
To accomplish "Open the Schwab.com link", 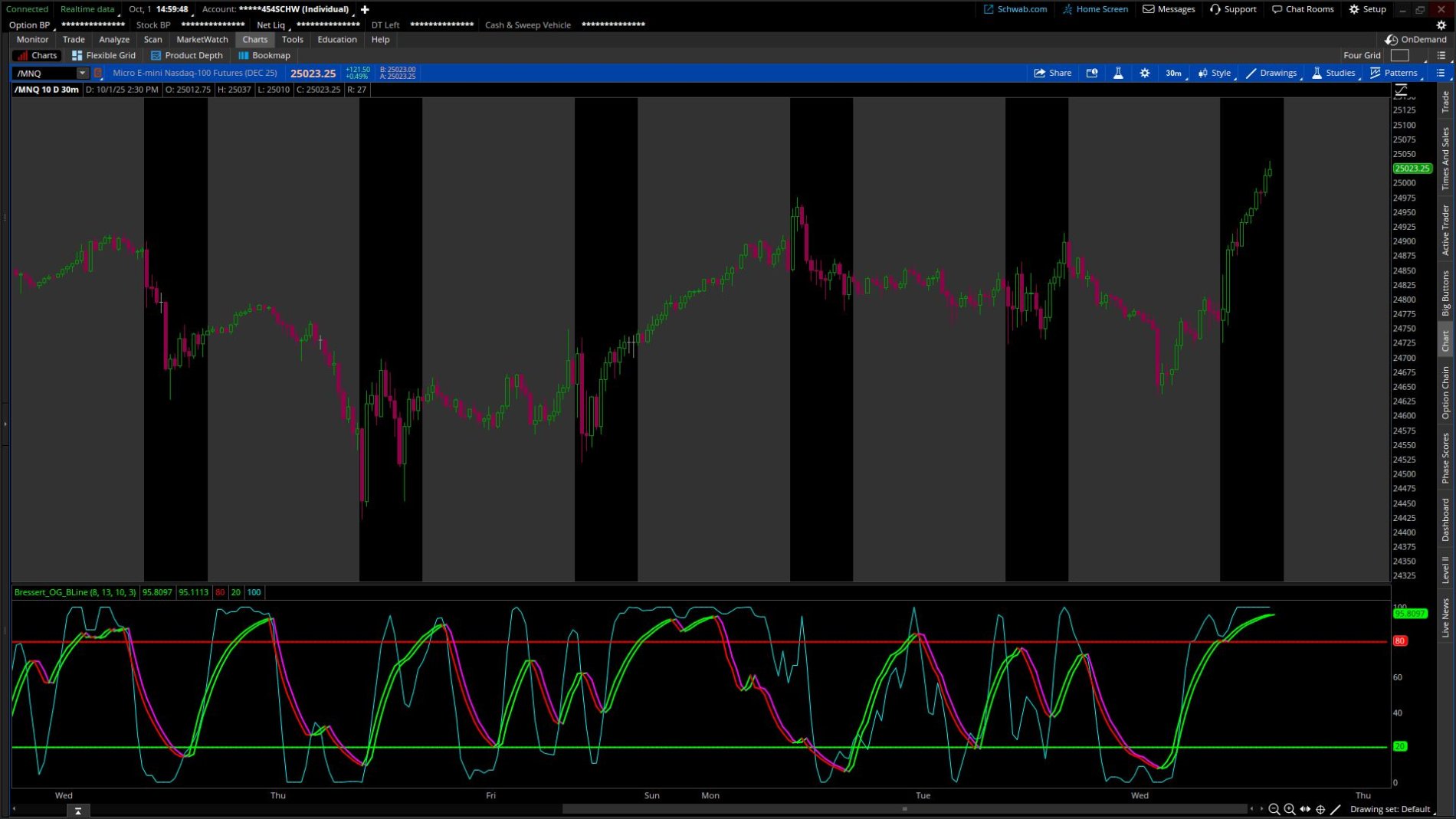I will 1015,9.
